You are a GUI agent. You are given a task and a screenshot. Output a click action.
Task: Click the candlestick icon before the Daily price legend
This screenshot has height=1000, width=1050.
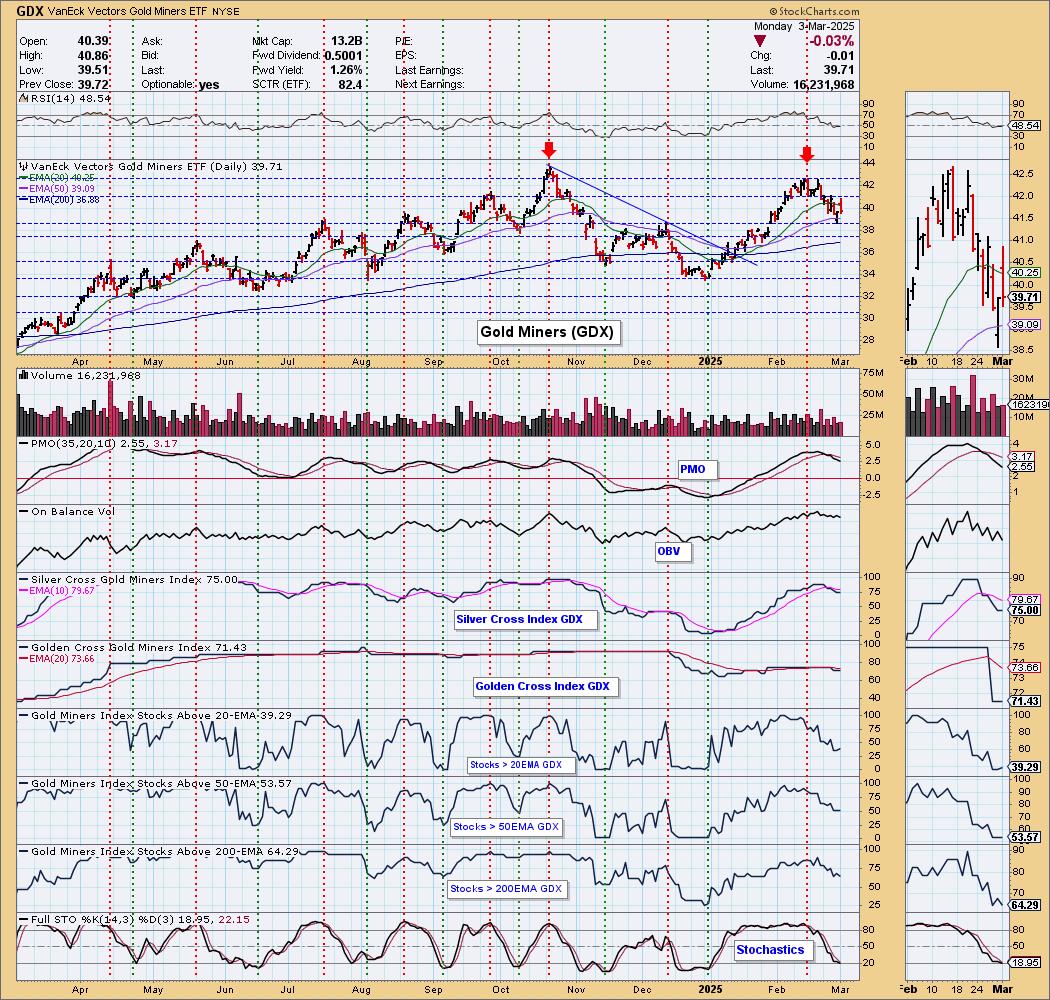(24, 166)
